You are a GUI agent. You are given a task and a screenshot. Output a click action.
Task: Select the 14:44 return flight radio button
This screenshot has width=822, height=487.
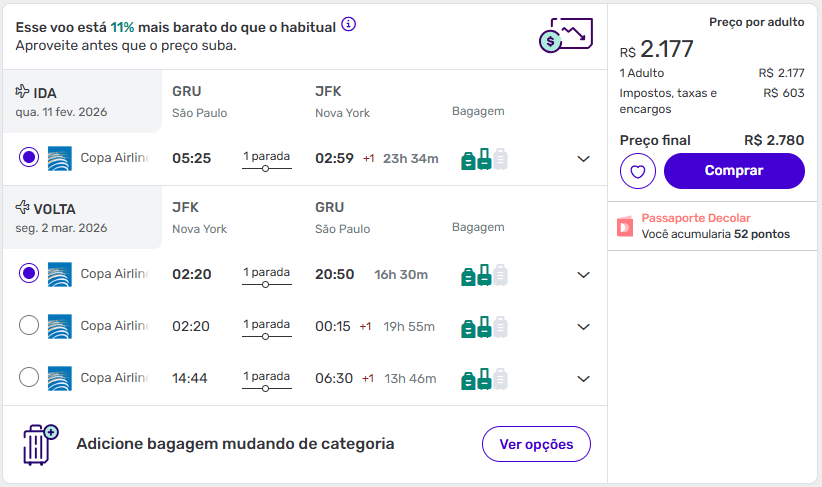coord(29,377)
